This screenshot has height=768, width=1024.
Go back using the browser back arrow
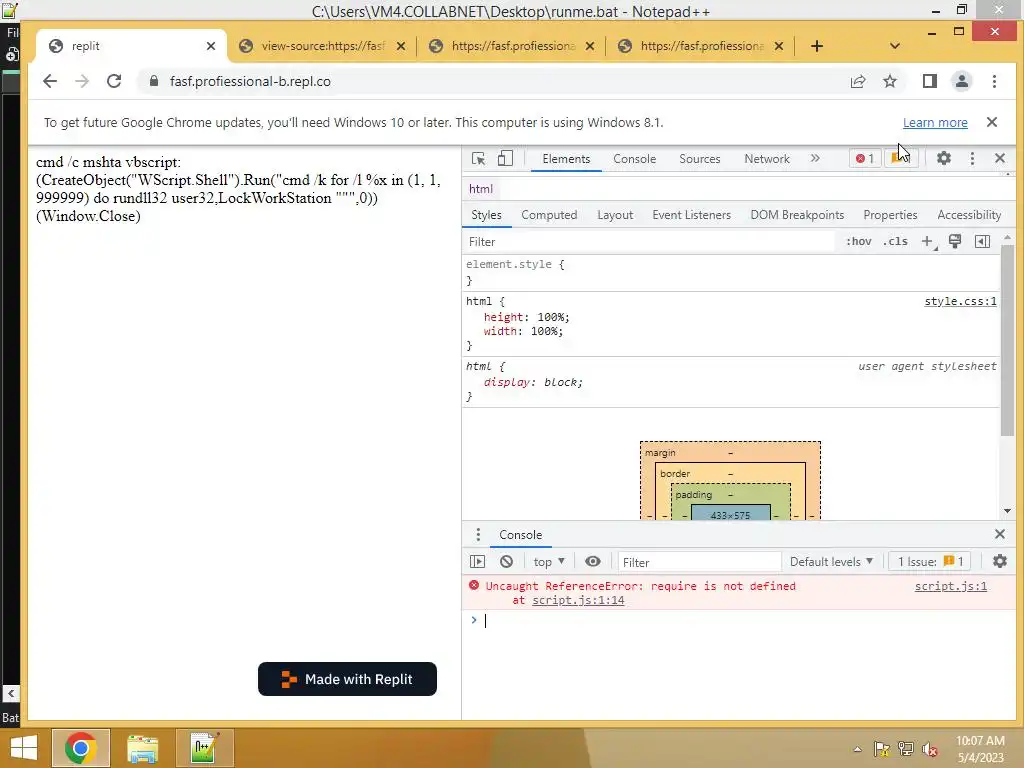coord(50,81)
